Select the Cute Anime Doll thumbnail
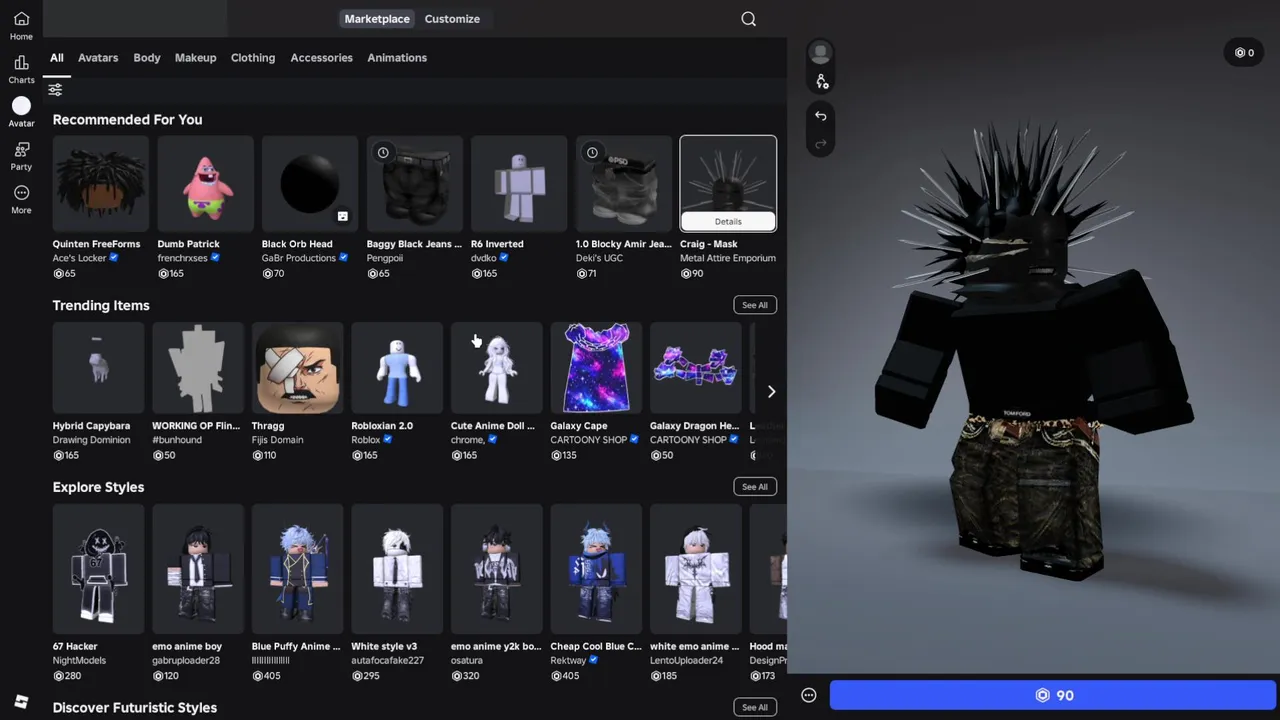The height and width of the screenshot is (720, 1280). 496,368
